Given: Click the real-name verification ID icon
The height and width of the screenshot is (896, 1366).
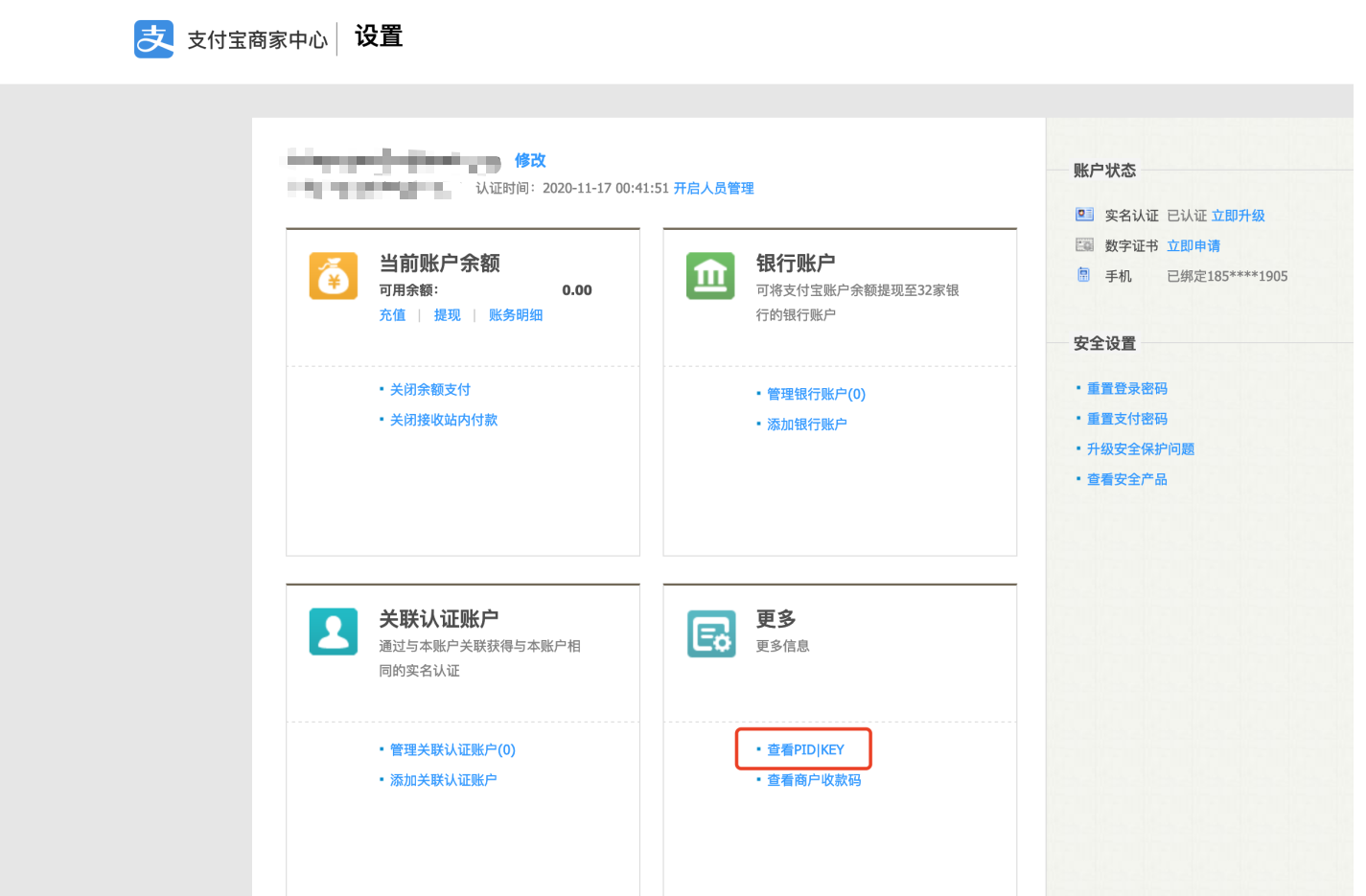Looking at the screenshot, I should [1084, 215].
